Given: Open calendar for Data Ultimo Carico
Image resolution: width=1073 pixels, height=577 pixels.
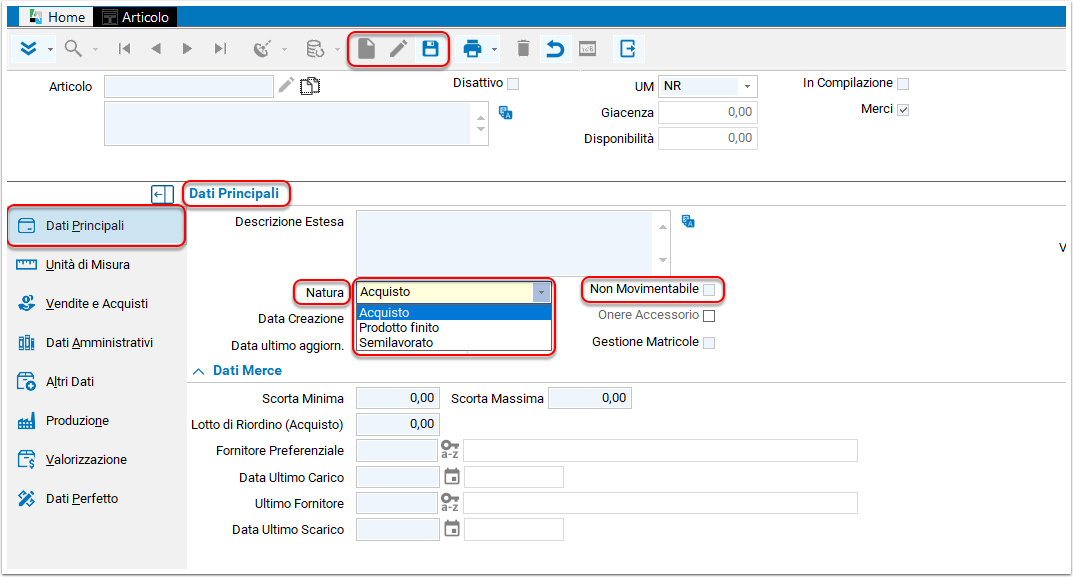Looking at the screenshot, I should click(452, 476).
